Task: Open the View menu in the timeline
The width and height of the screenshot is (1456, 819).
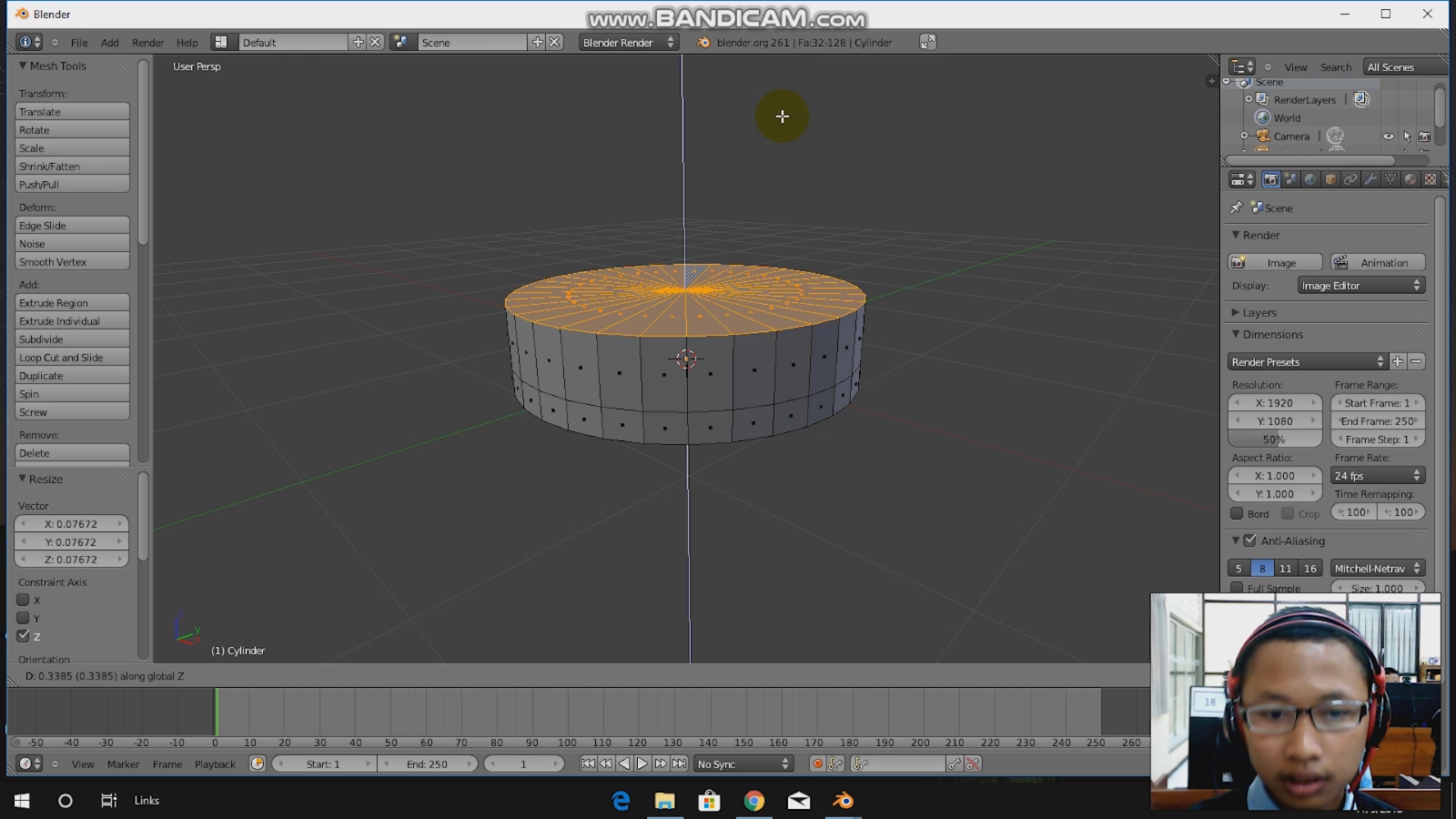Action: (x=82, y=764)
